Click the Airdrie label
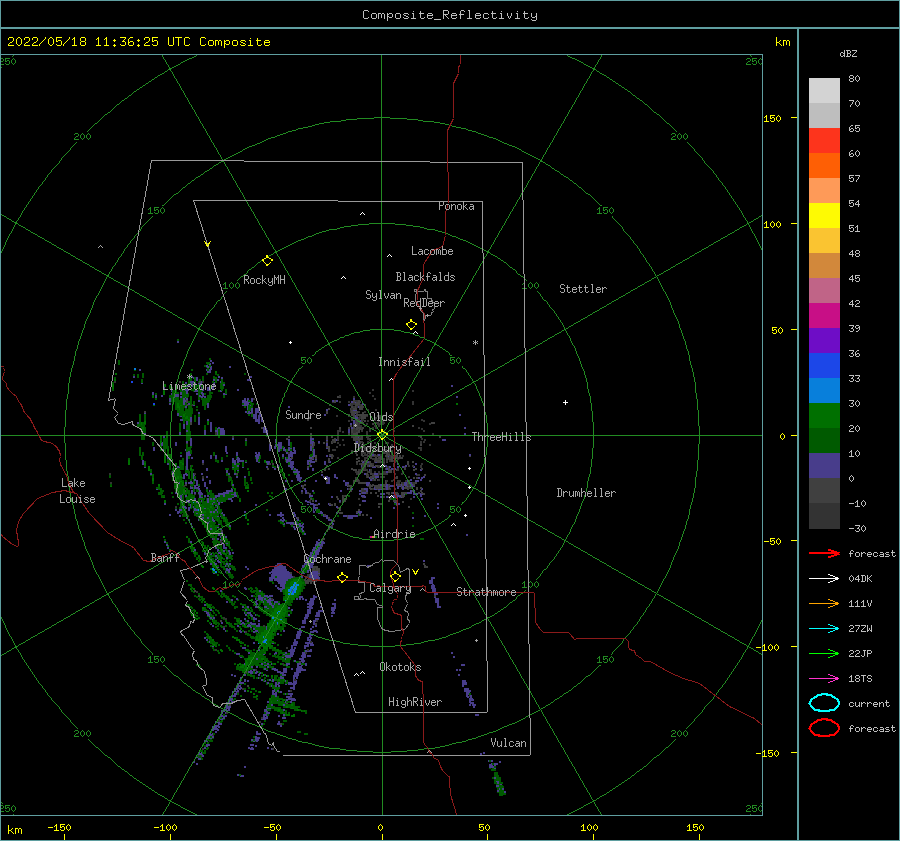 [394, 534]
